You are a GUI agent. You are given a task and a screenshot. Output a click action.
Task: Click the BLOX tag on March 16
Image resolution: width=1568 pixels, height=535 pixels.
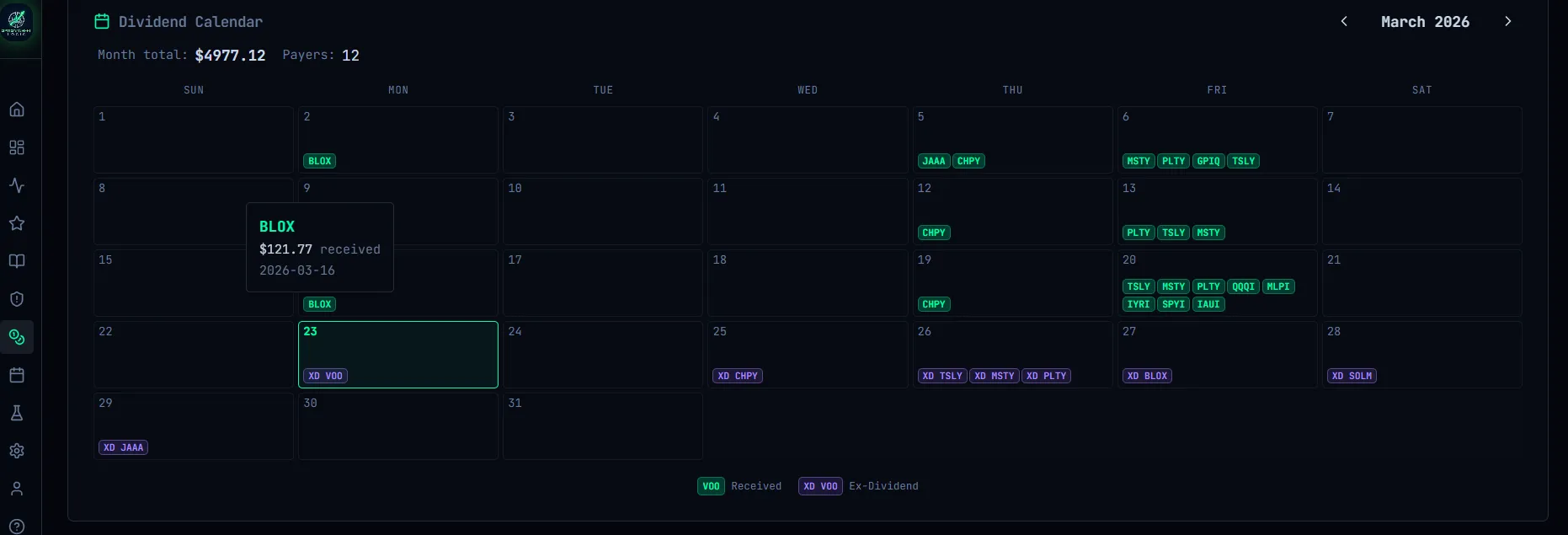pos(320,304)
